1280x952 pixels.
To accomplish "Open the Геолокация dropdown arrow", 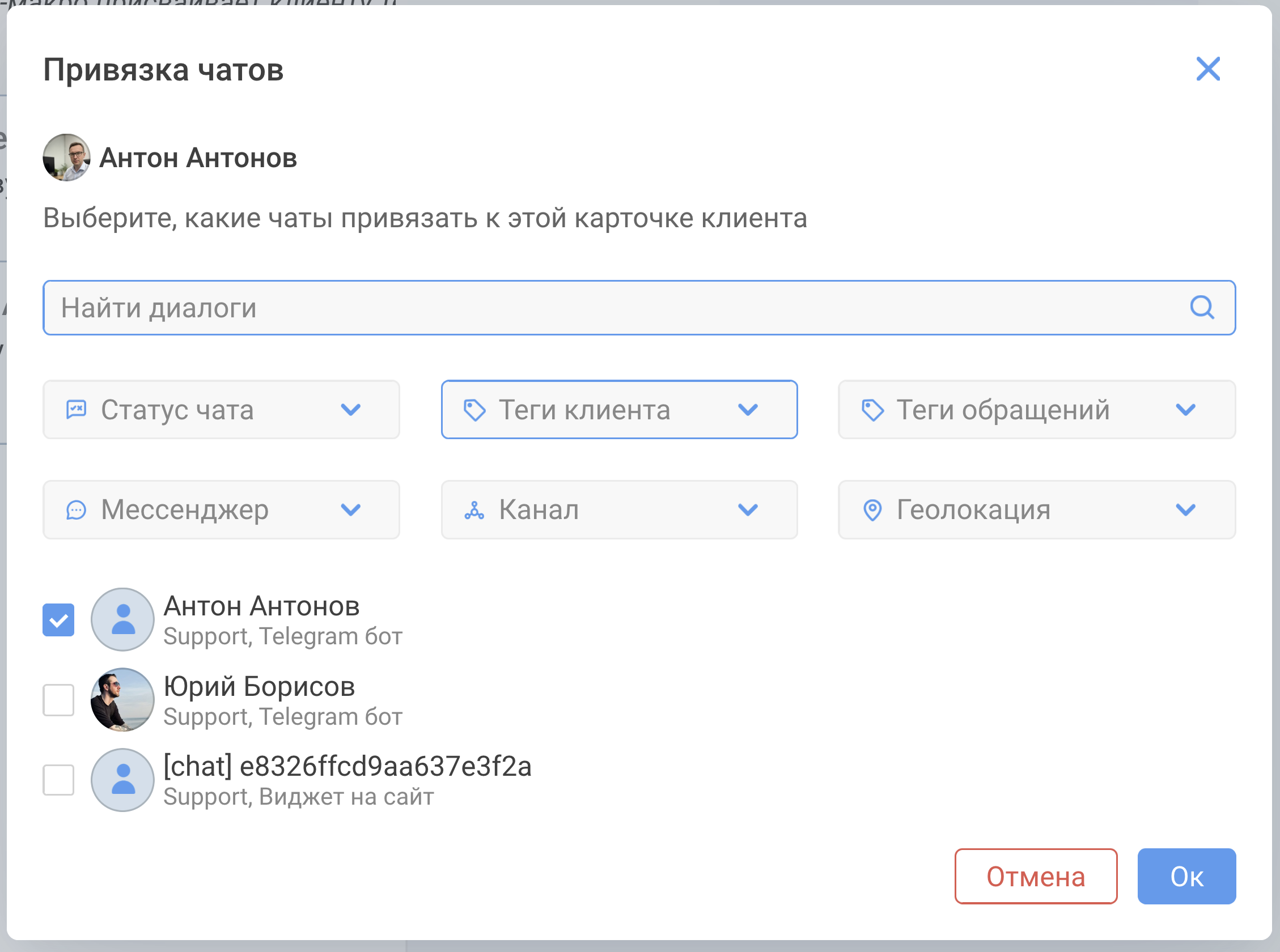I will [x=1185, y=510].
